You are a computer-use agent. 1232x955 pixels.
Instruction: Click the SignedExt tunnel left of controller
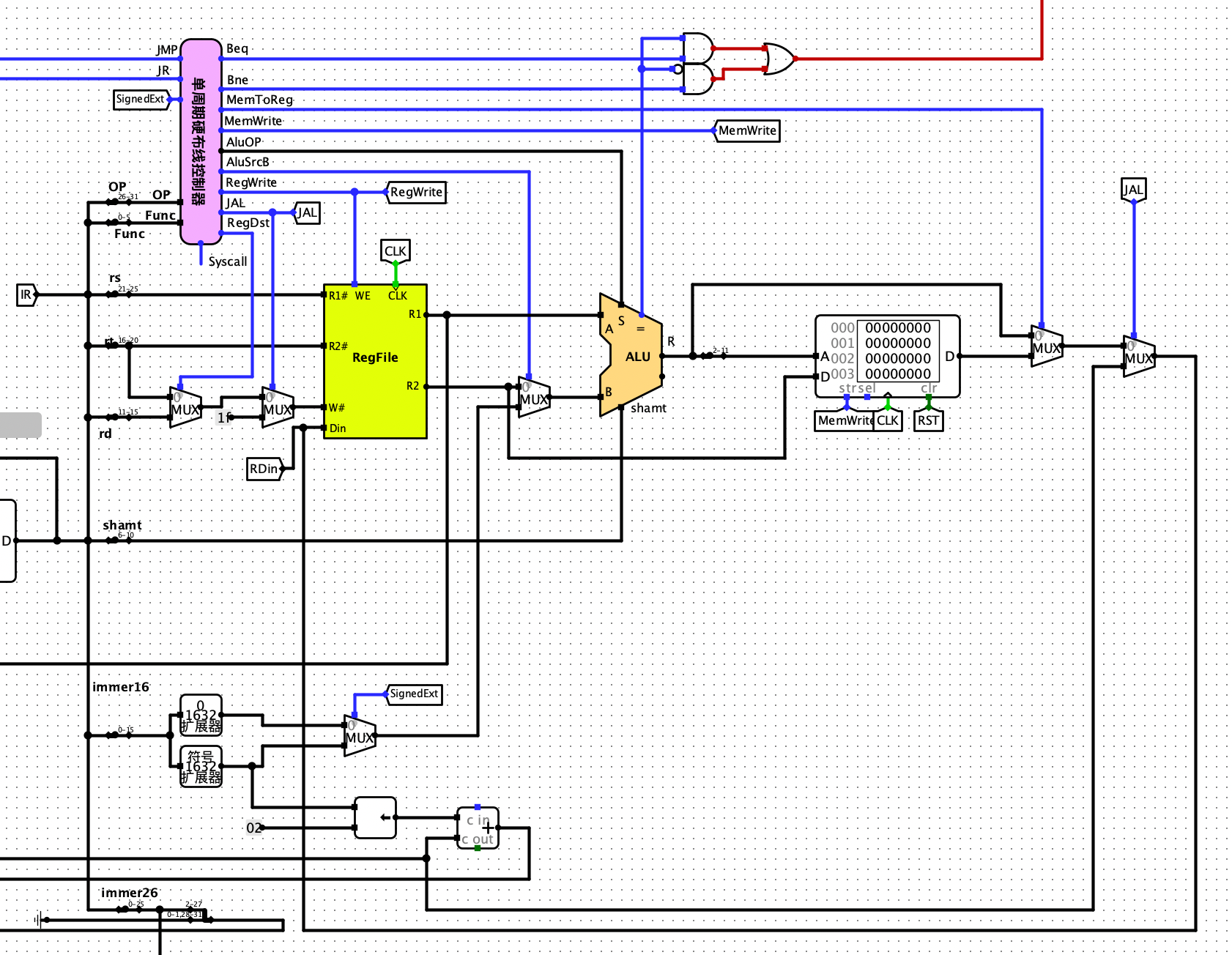point(141,99)
